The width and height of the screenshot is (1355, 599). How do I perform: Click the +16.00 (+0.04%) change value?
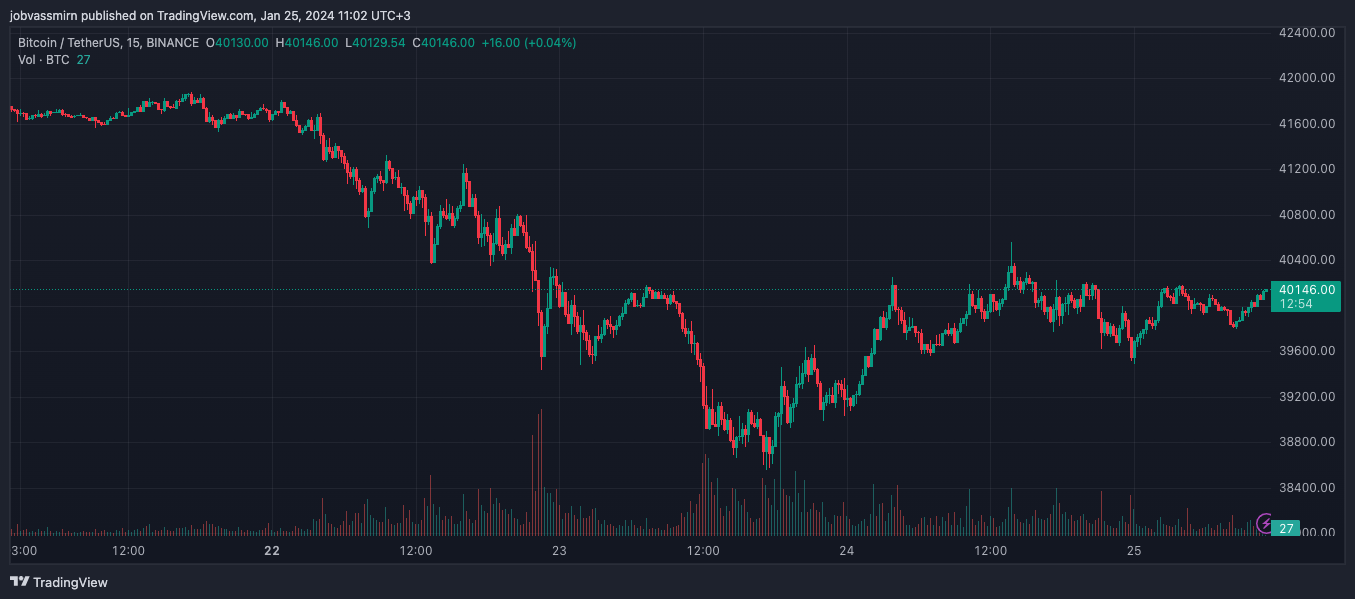click(528, 43)
